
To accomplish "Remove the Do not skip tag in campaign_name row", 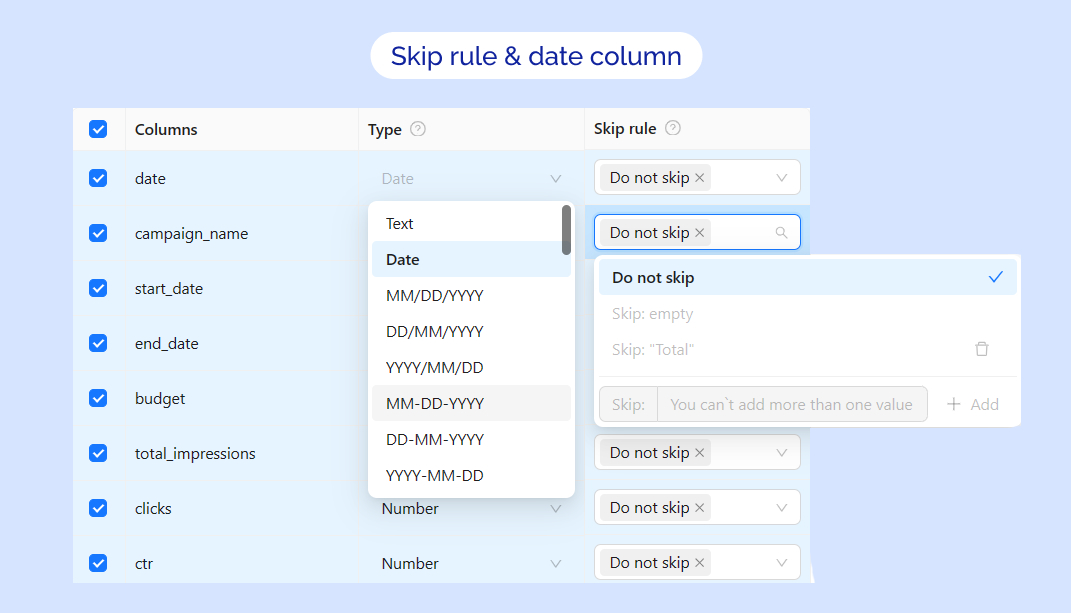I will [700, 233].
